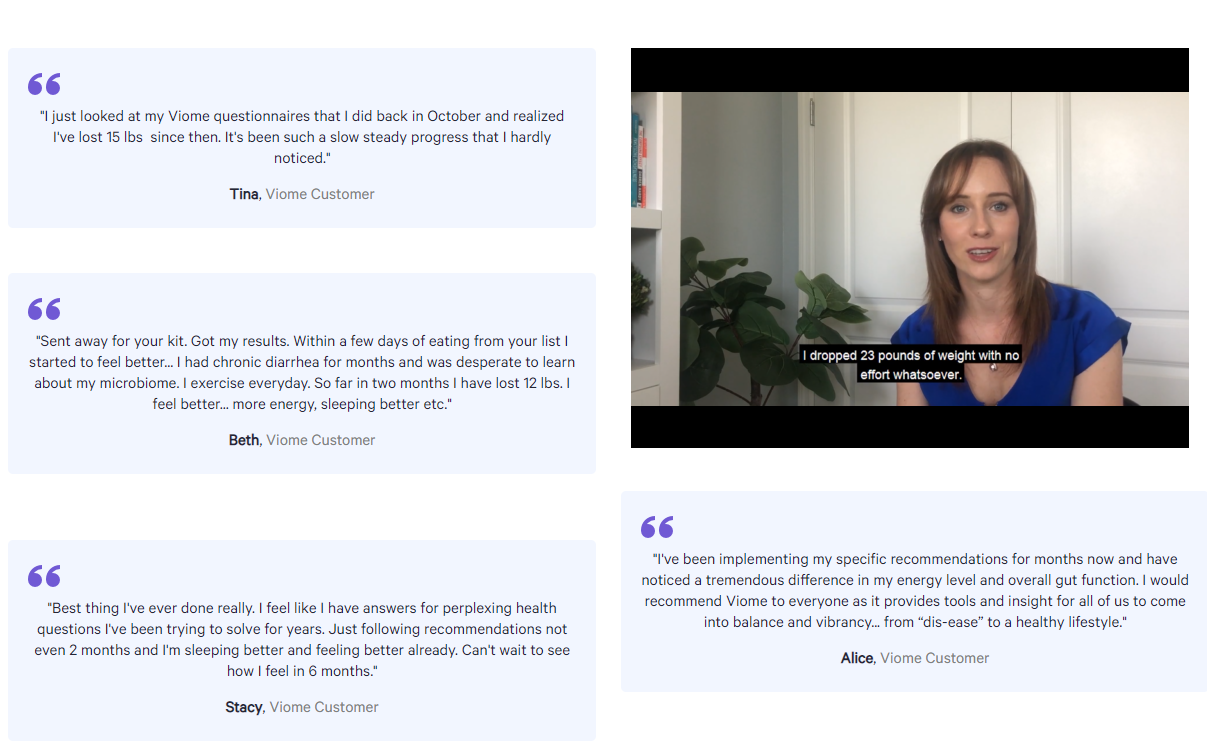1207x751 pixels.
Task: Click the video subtitle about 23 pounds
Action: coord(910,365)
